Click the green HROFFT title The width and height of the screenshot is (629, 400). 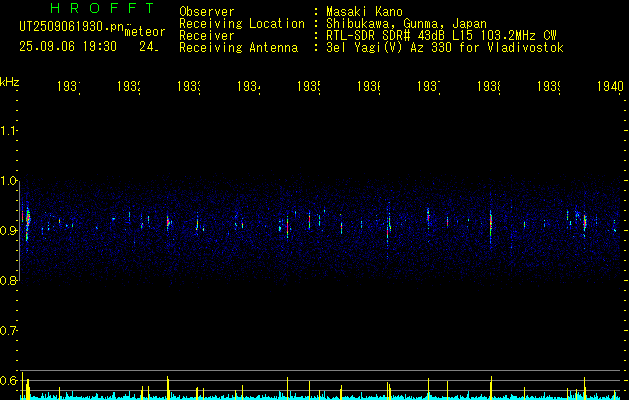pyautogui.click(x=103, y=8)
